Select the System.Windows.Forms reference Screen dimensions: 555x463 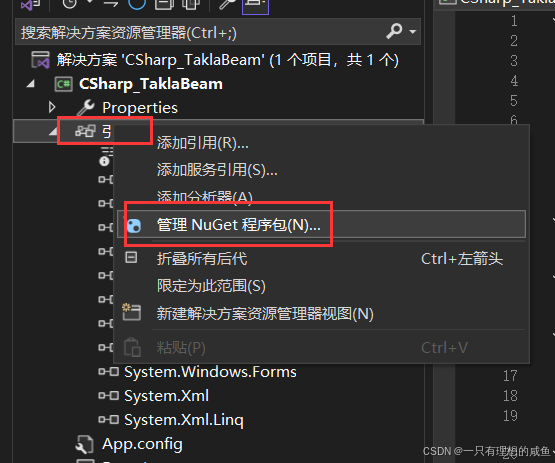point(210,372)
